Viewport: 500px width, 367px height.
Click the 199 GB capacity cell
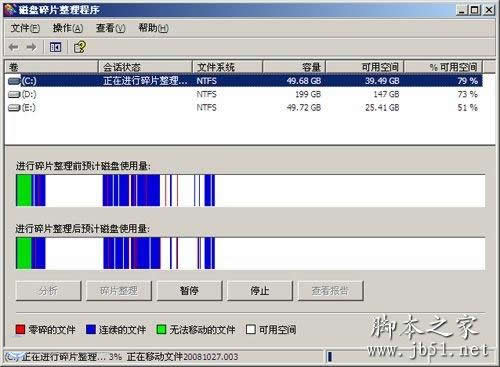[308, 94]
